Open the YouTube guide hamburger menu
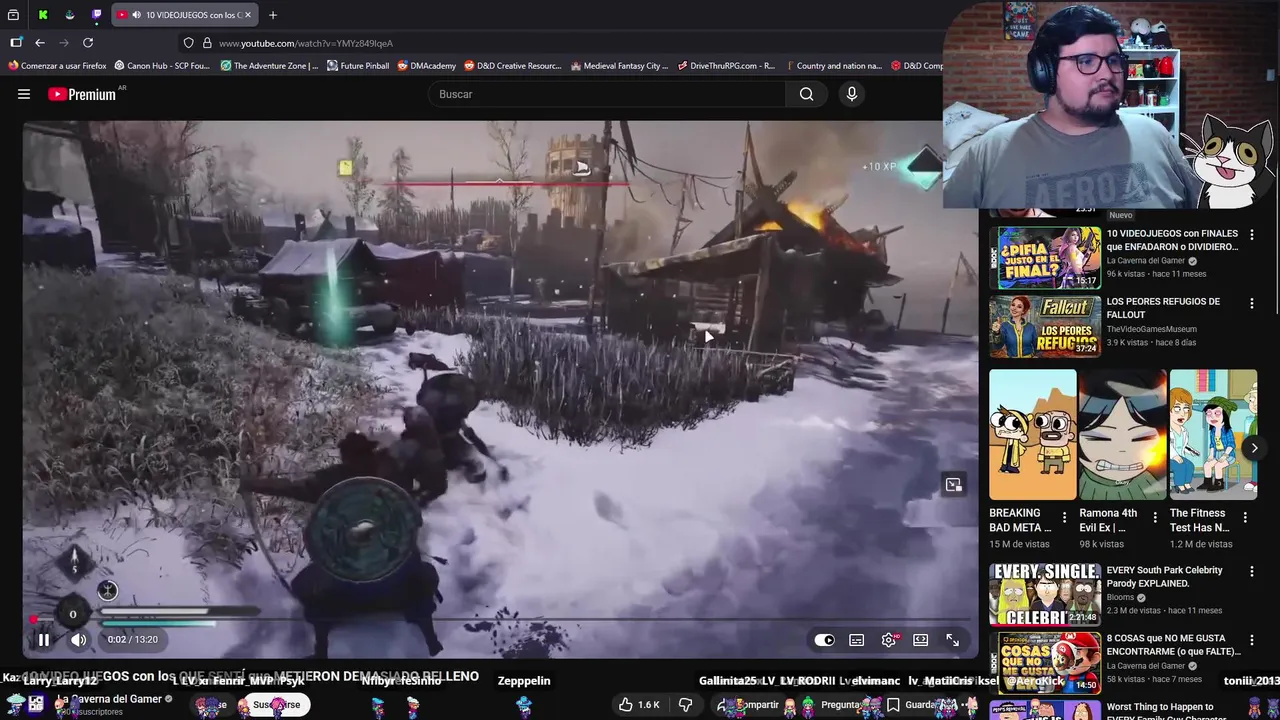The width and height of the screenshot is (1280, 720). coord(24,94)
